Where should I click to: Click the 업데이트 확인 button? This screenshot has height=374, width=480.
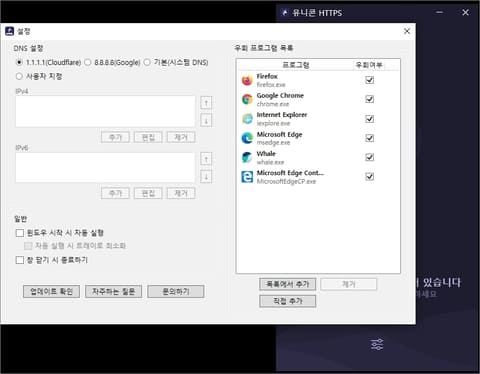click(x=51, y=291)
